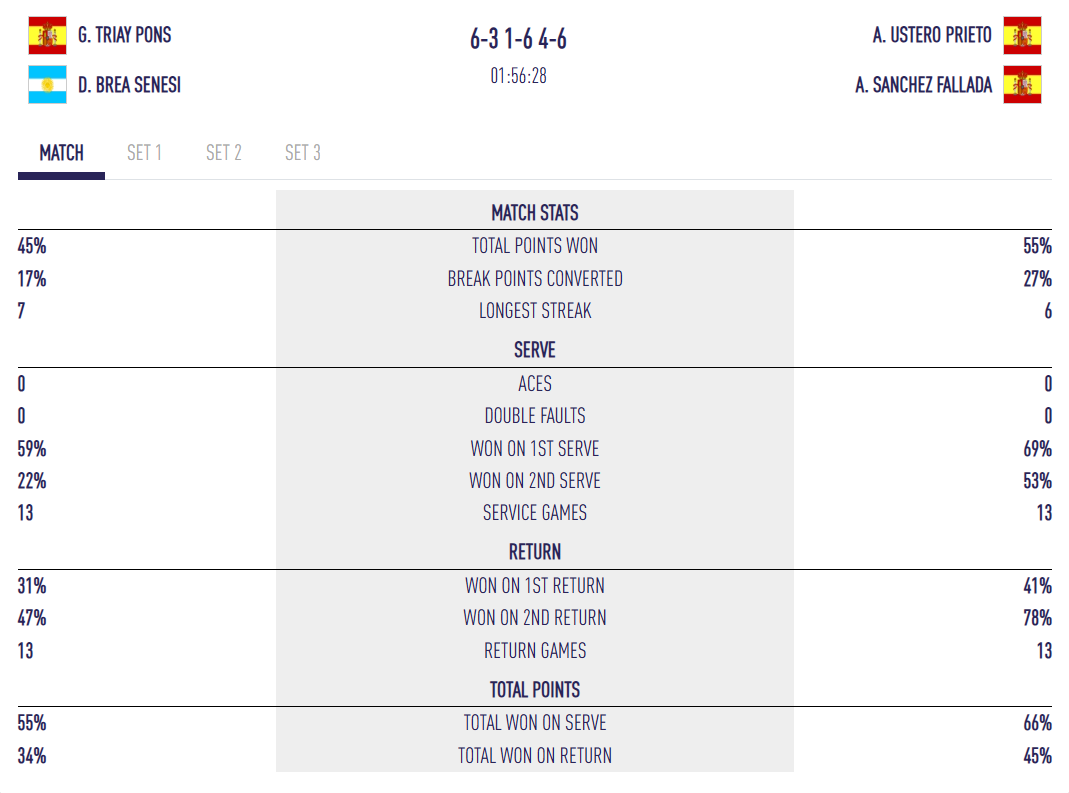Click the BREAK POINTS CONVERTED label
The image size is (1069, 793).
535,279
